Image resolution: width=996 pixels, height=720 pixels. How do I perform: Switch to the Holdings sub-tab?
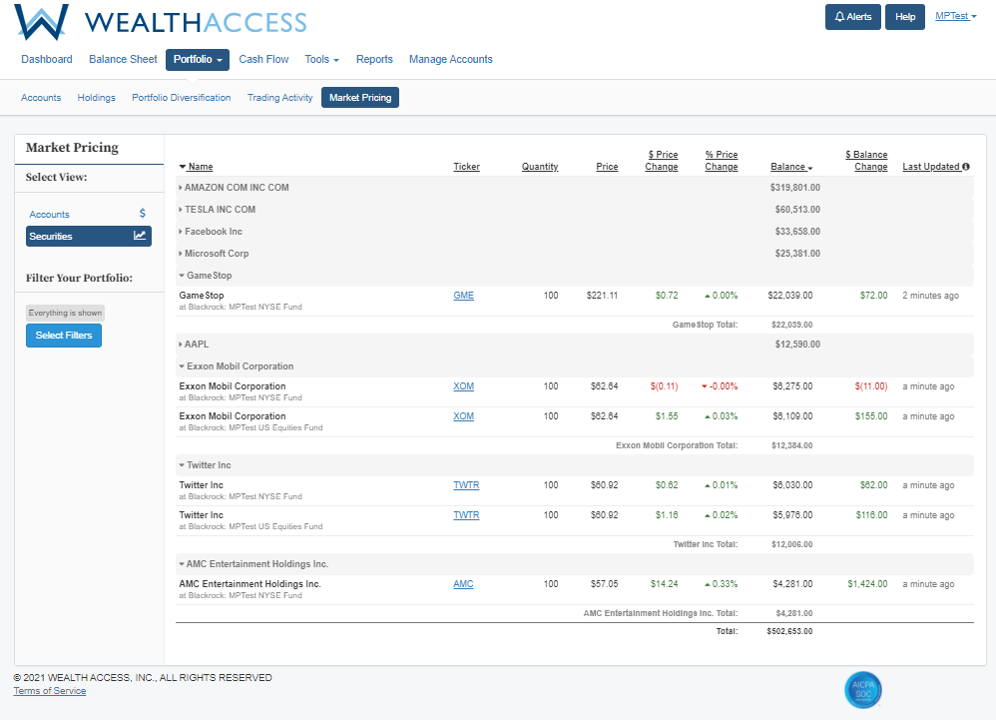97,98
